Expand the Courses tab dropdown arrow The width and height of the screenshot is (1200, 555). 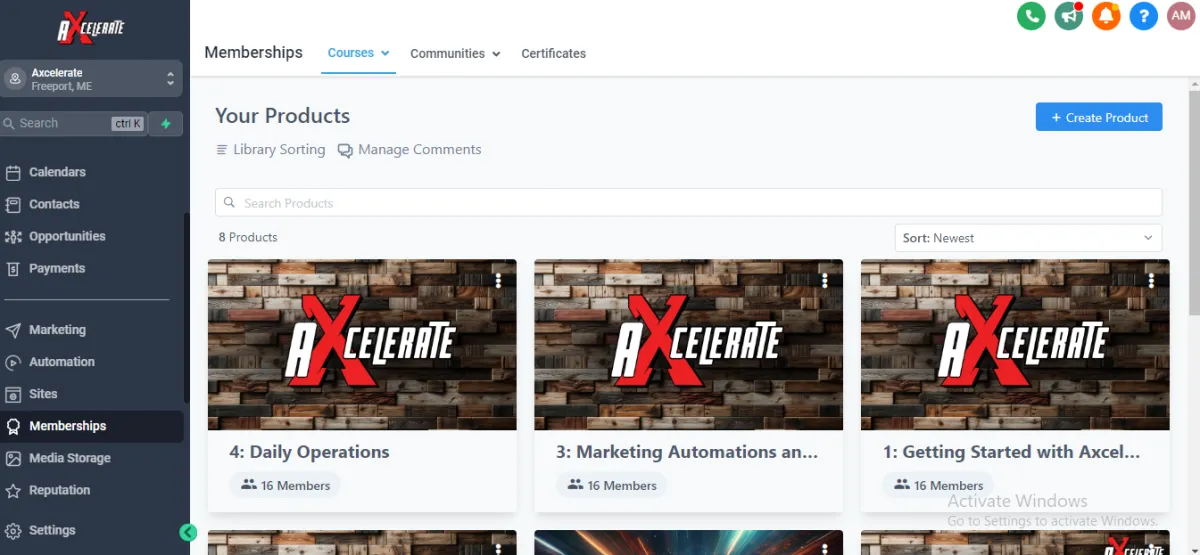385,53
